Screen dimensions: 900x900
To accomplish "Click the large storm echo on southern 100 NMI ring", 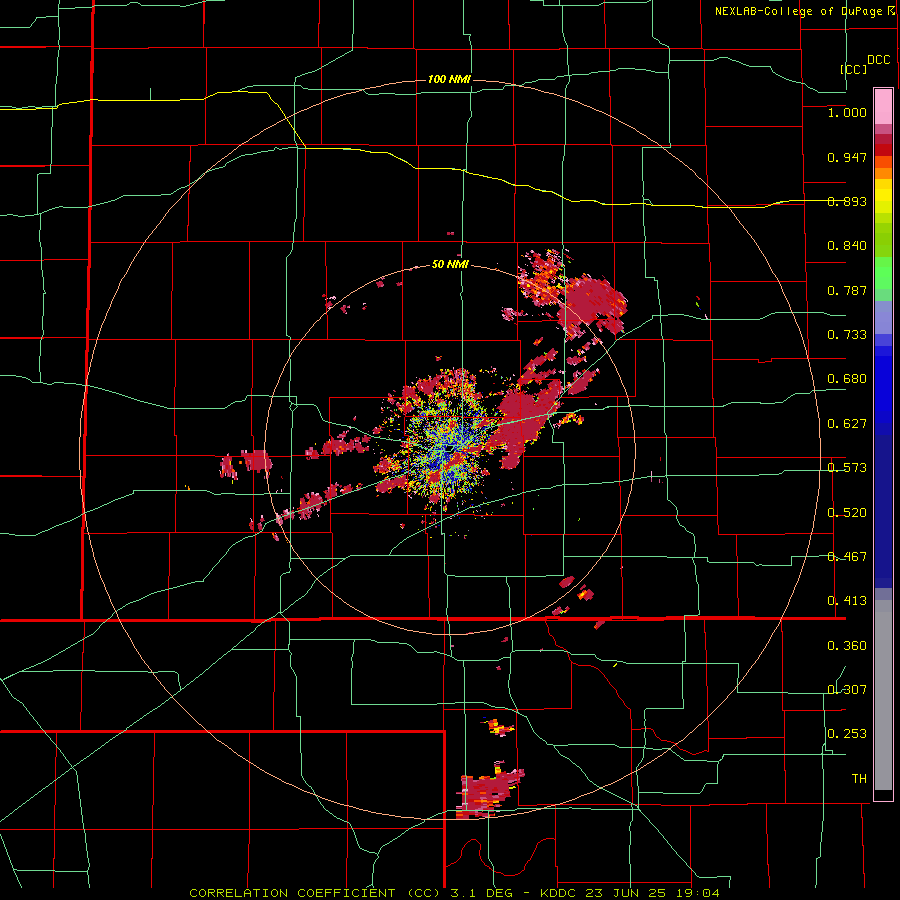I will [488, 792].
